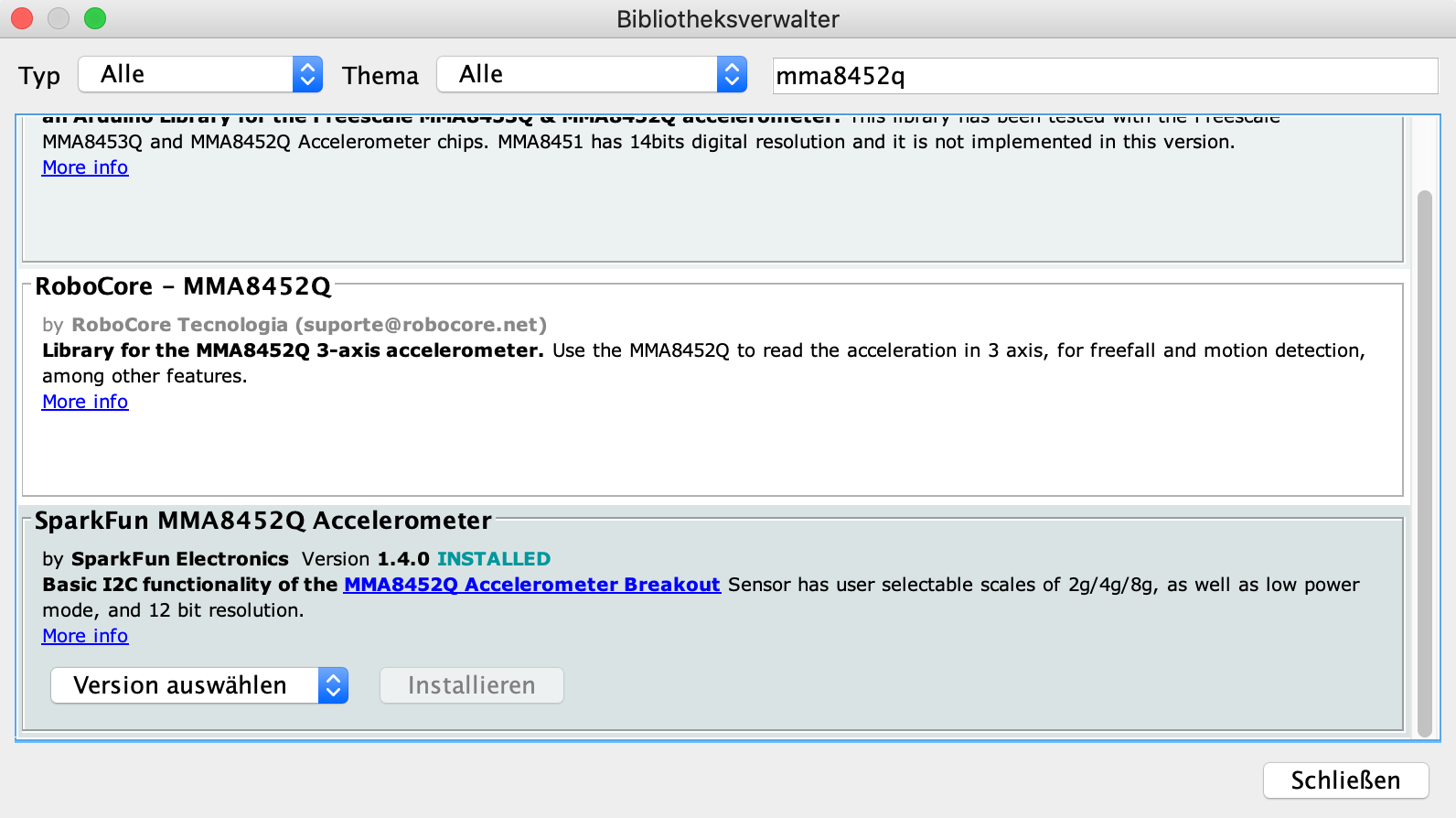Click the Schließen button
The height and width of the screenshot is (818, 1456).
tap(1345, 780)
